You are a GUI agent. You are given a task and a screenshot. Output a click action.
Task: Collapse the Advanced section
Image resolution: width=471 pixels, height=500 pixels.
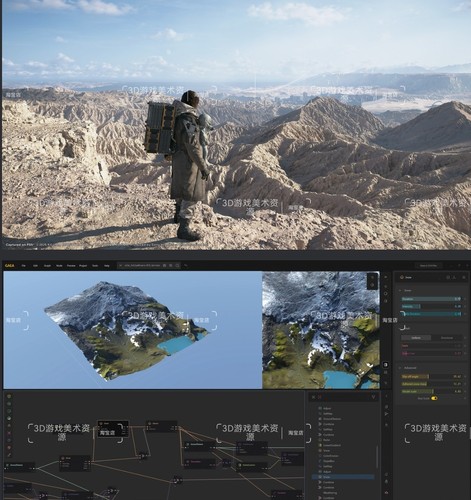click(x=400, y=368)
